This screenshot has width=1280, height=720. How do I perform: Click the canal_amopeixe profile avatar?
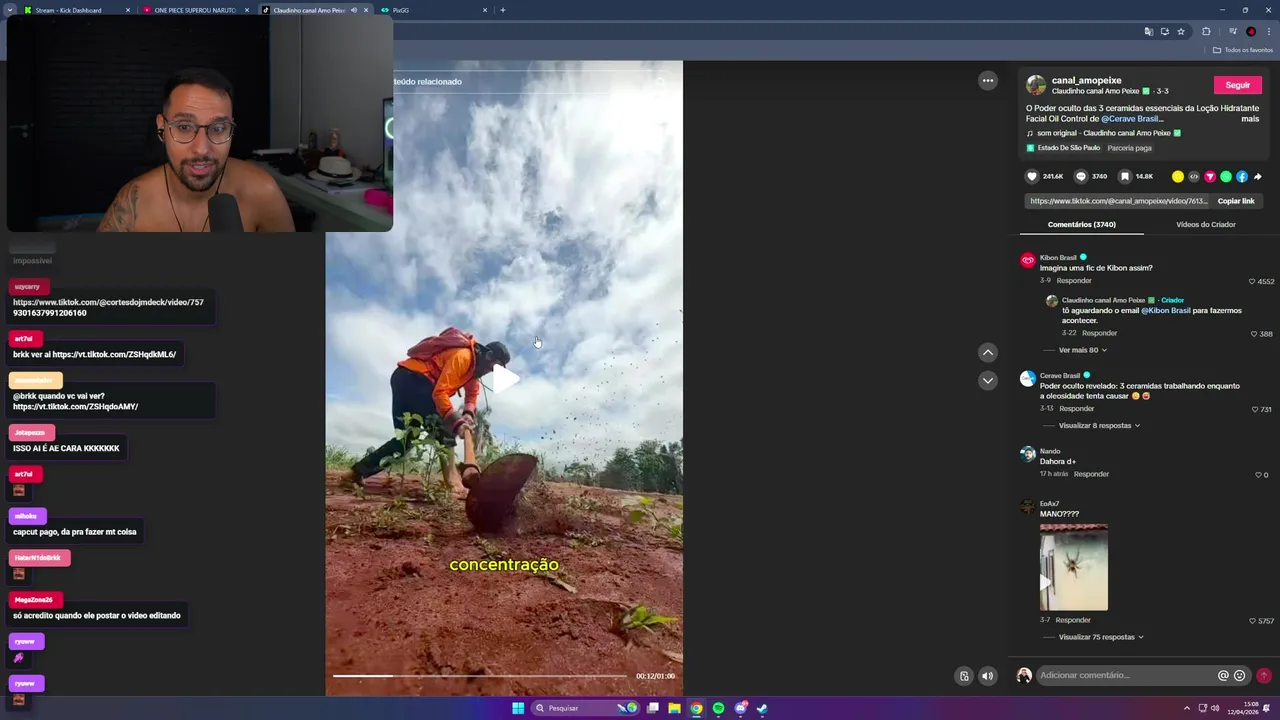tap(1036, 85)
